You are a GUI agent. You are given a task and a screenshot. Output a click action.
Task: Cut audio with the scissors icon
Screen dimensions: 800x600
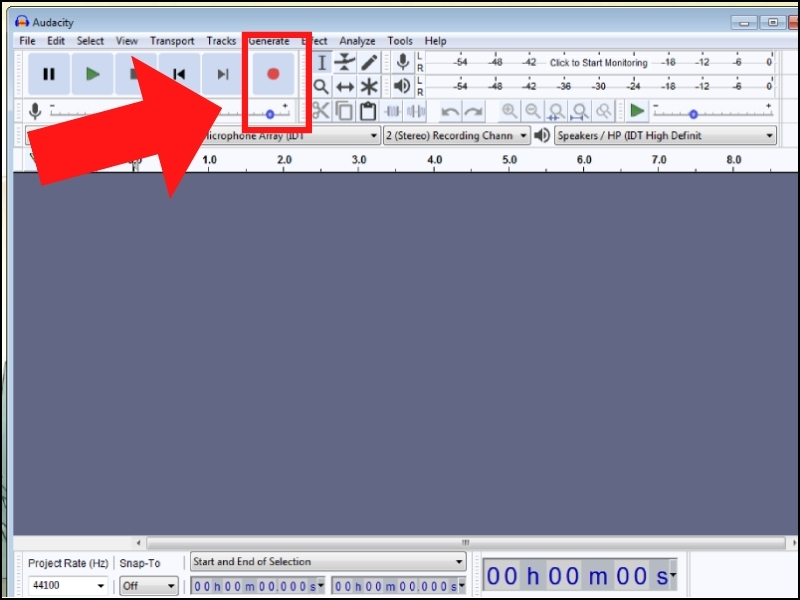(322, 111)
